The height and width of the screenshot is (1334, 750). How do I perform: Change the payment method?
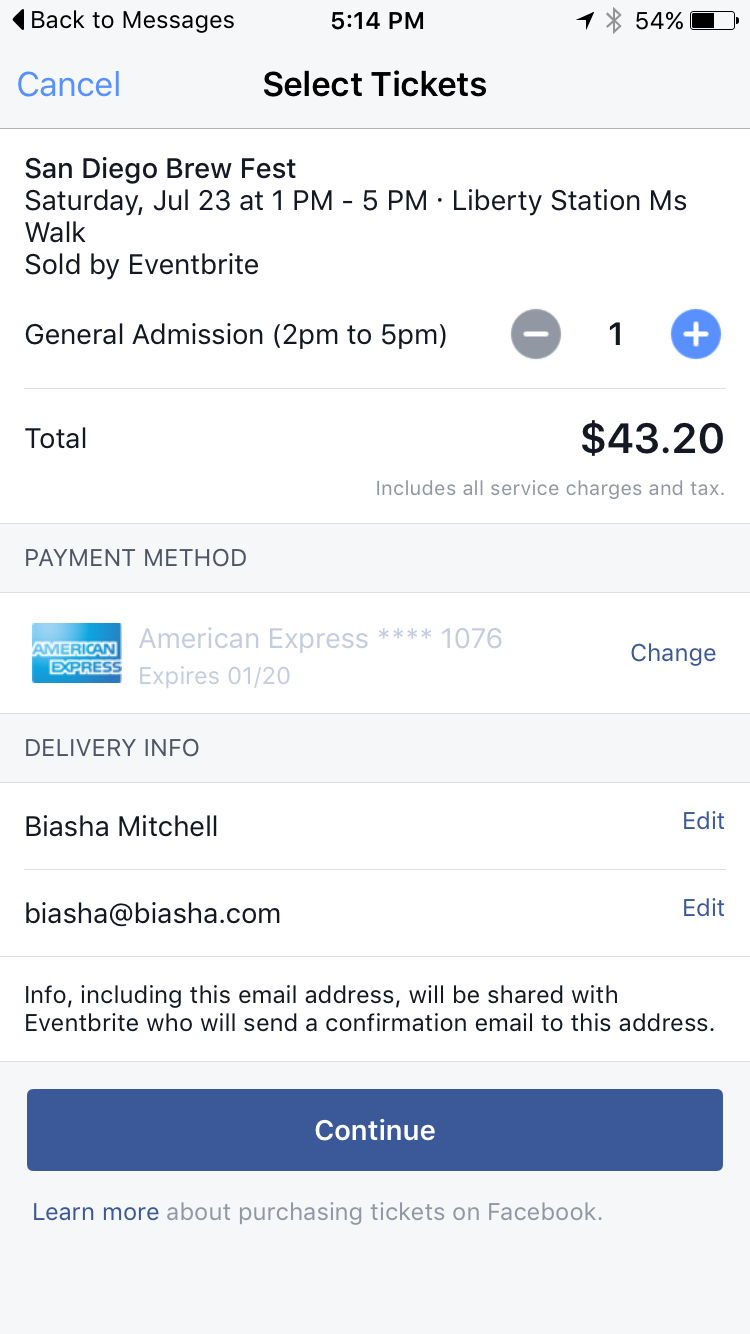673,653
